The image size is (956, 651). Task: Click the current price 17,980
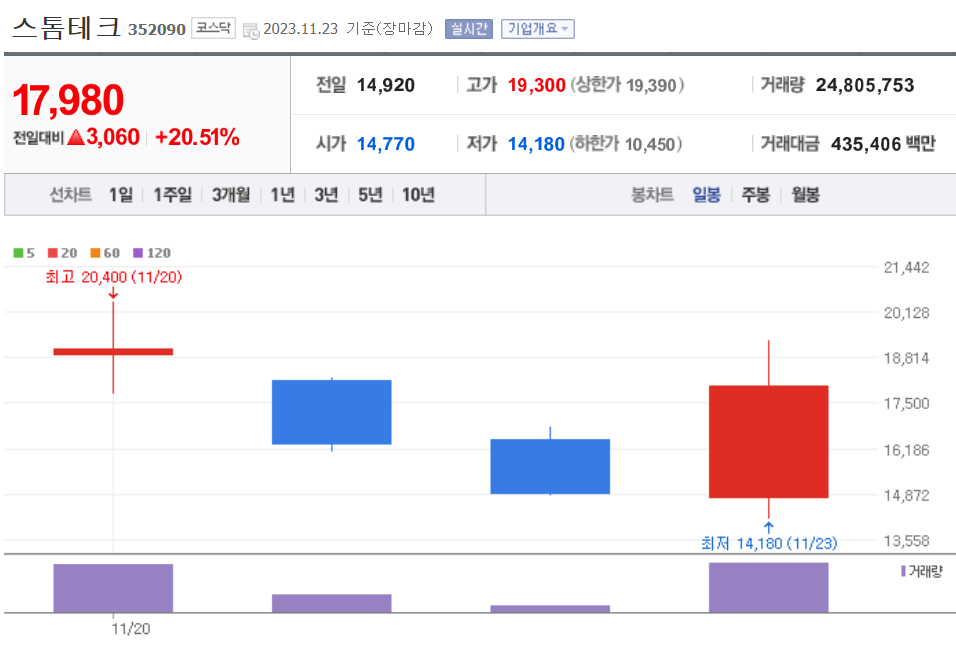(68, 100)
